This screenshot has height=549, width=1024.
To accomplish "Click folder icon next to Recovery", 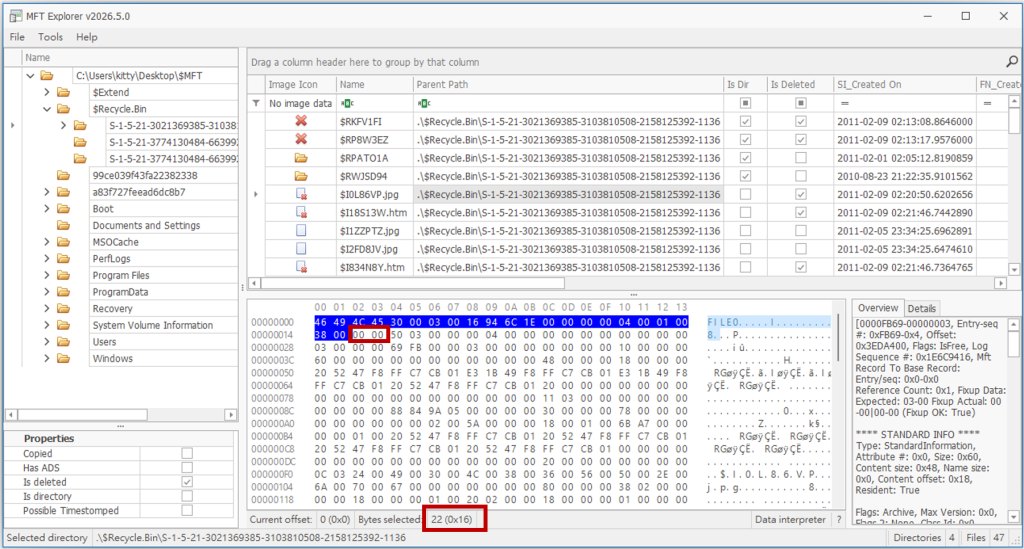I will (x=63, y=308).
